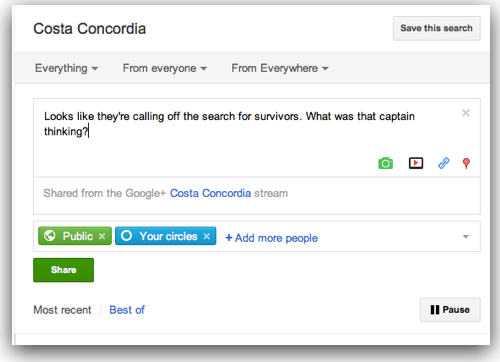The width and height of the screenshot is (500, 362).
Task: Remove the Your circles chip with its X
Action: click(207, 236)
